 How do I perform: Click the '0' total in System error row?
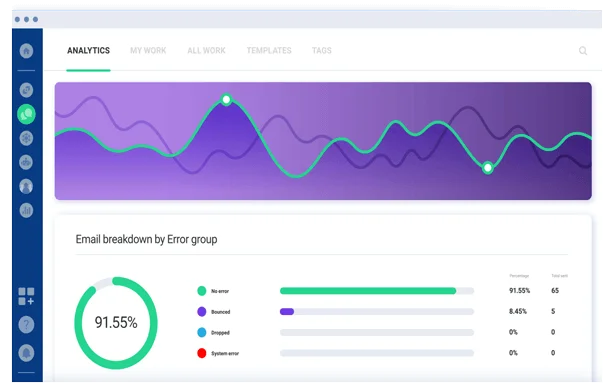(x=553, y=353)
